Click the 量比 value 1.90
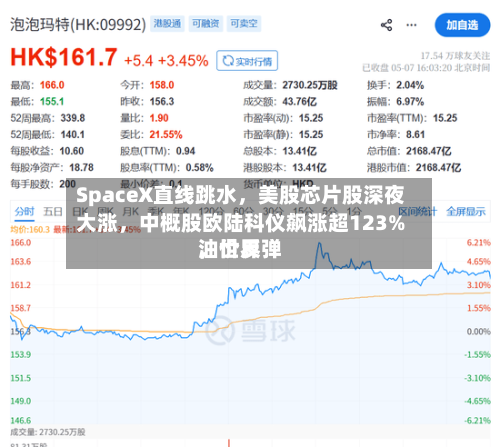Viewport: 500px width, 447px height. [x=159, y=118]
